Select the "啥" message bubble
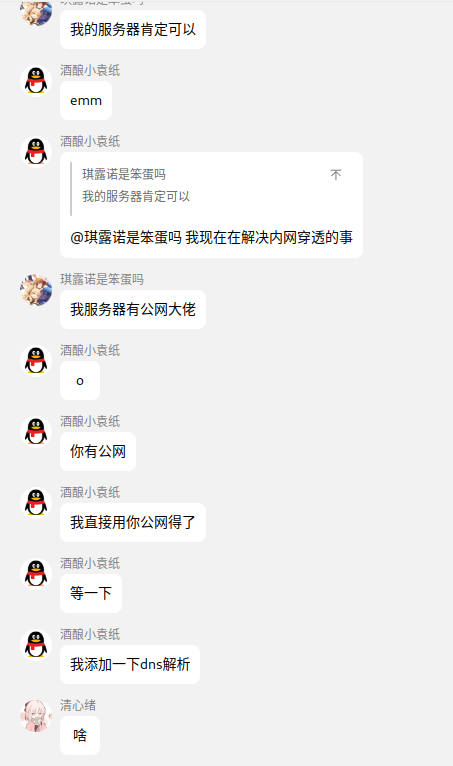Image resolution: width=453 pixels, height=766 pixels. (80, 735)
